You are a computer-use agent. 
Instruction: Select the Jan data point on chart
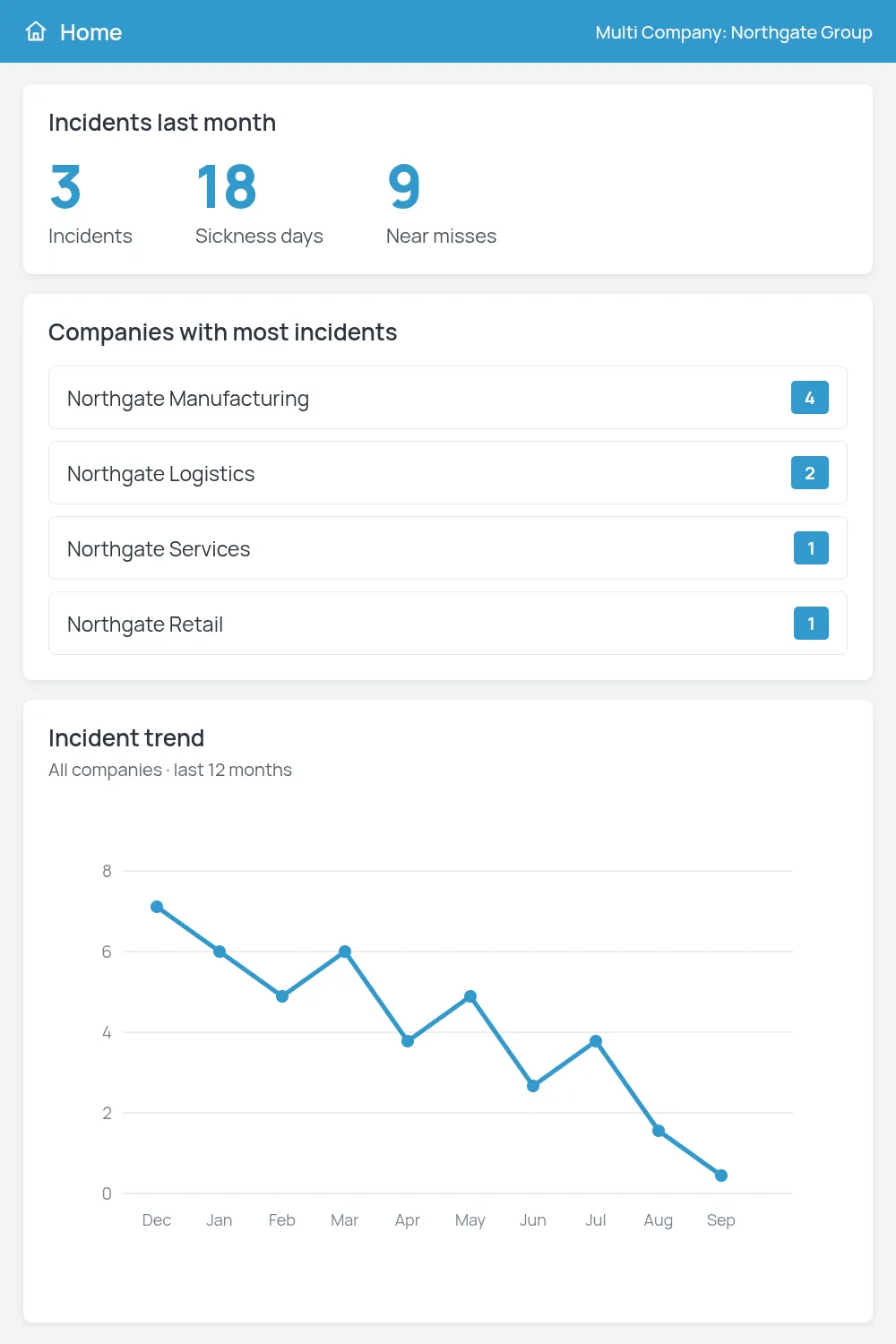coord(220,952)
